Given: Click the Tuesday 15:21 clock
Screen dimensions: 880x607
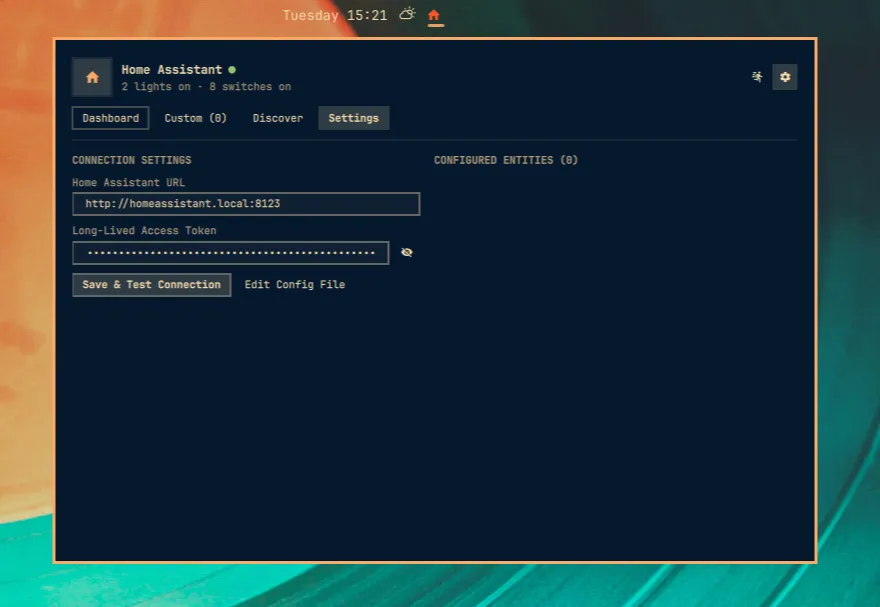Looking at the screenshot, I should click(x=334, y=15).
